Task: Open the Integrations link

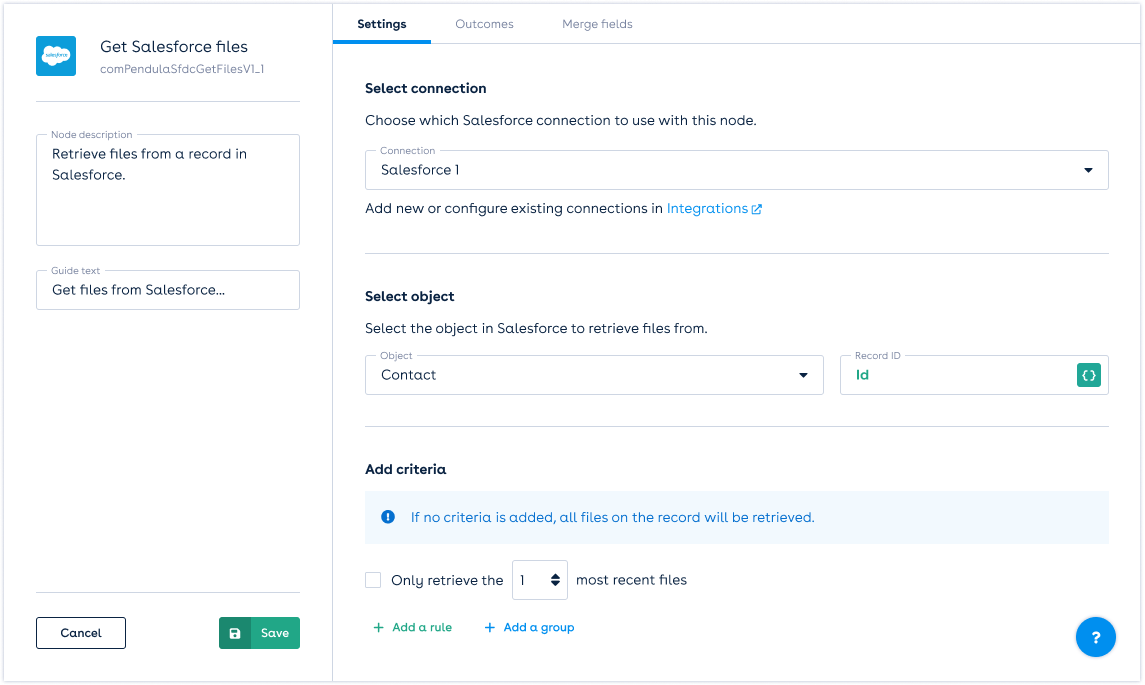Action: (x=707, y=209)
